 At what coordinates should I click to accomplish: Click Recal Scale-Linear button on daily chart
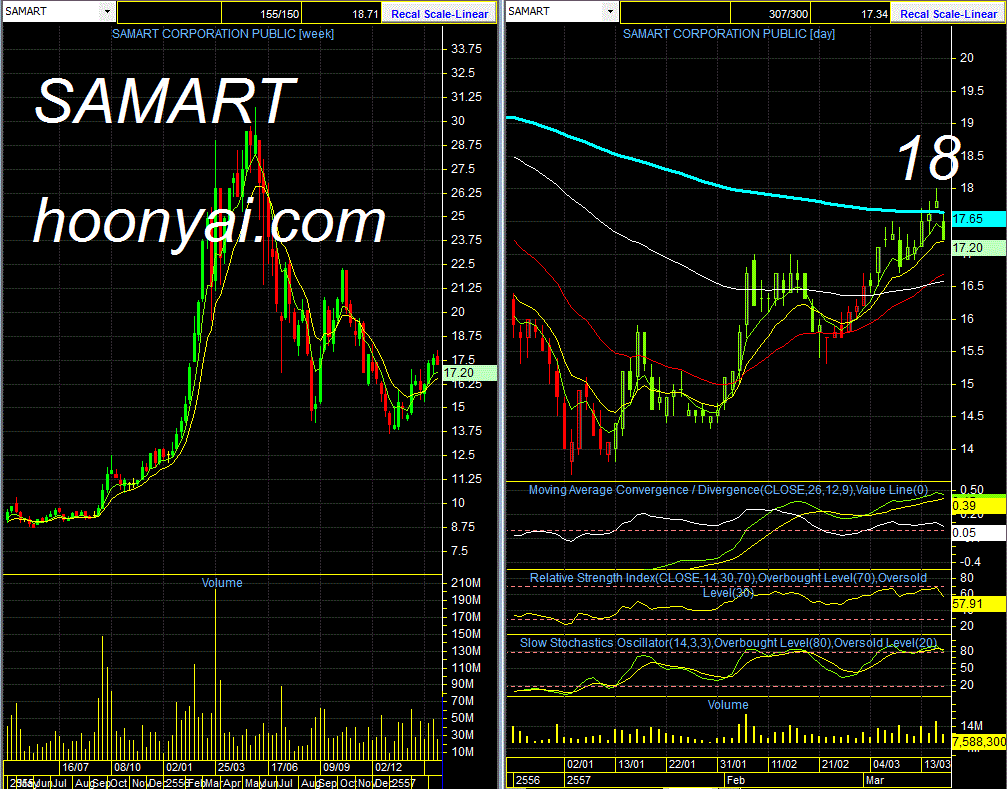949,13
